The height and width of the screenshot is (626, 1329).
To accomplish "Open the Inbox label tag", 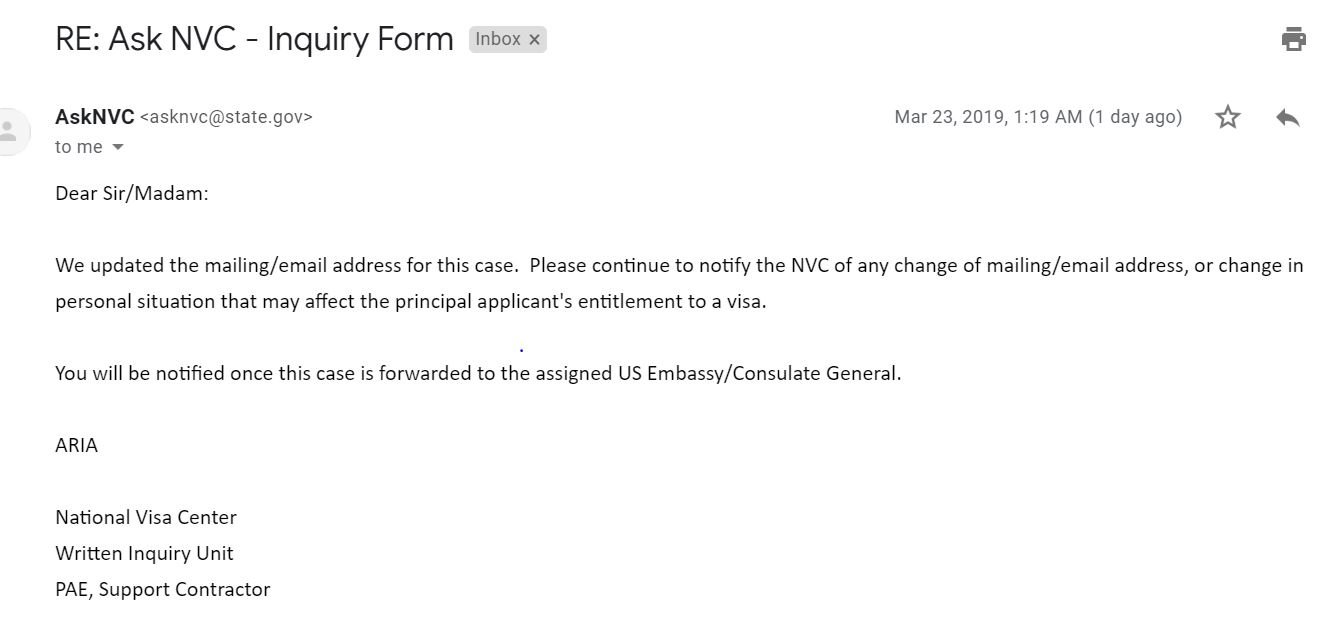I will [498, 39].
